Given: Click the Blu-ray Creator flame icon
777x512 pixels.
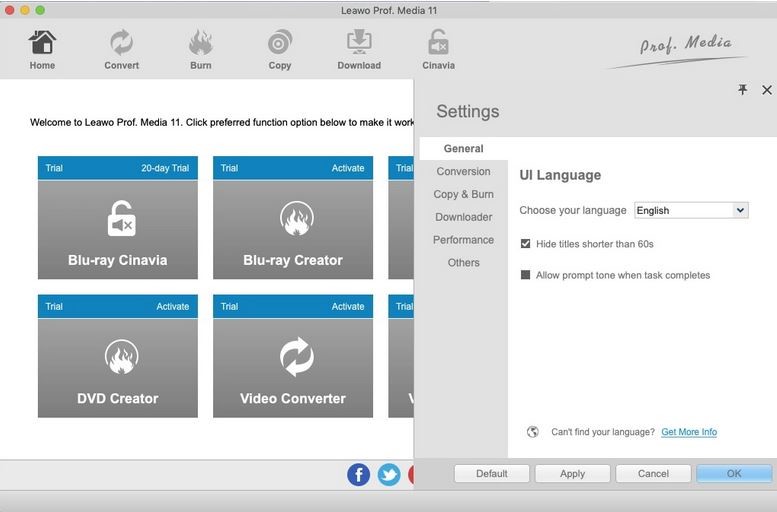Looking at the screenshot, I should coord(296,219).
